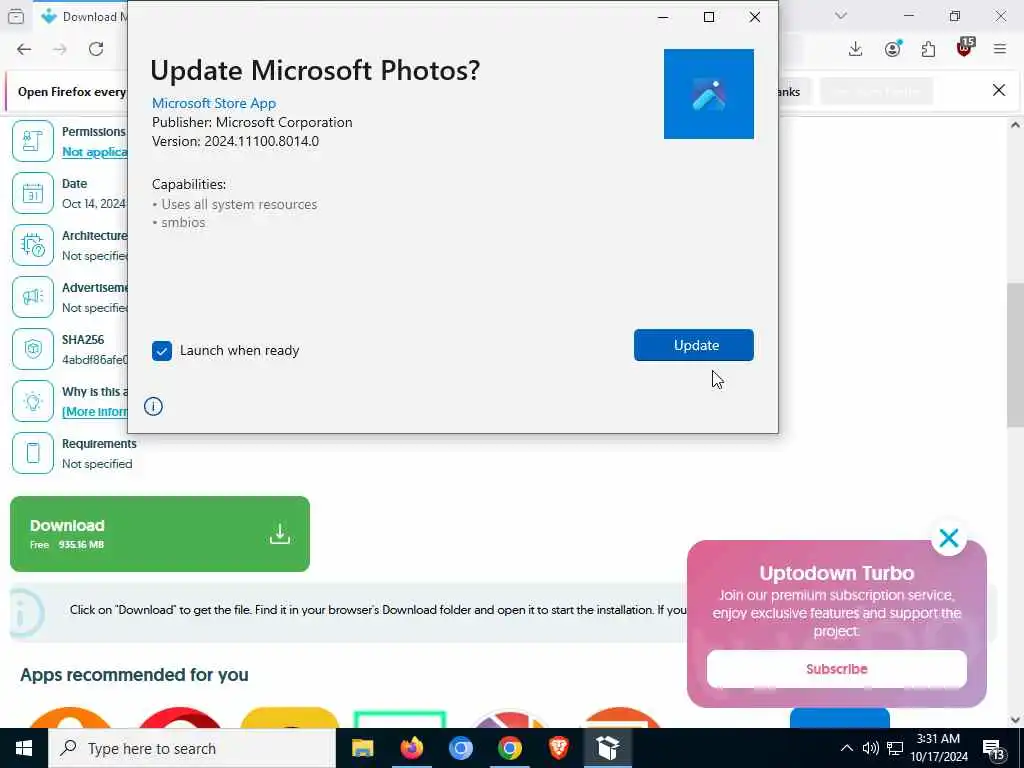The width and height of the screenshot is (1024, 768).
Task: Open the Firefox extensions puzzle icon
Action: pyautogui.click(x=928, y=49)
